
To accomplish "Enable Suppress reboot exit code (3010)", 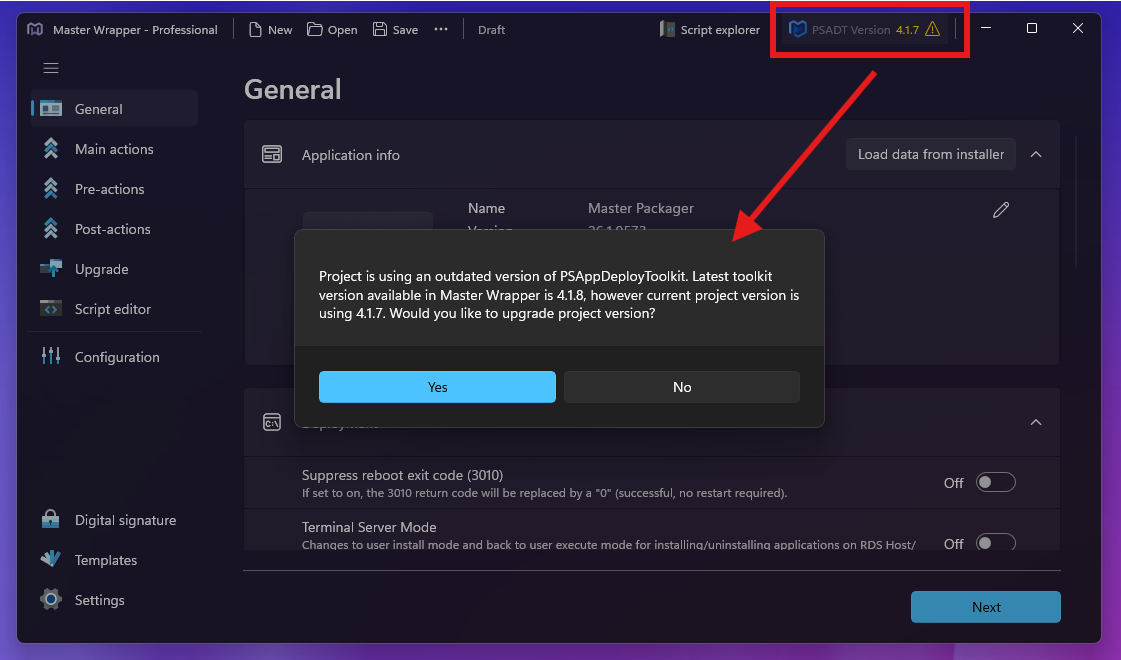I will (995, 481).
